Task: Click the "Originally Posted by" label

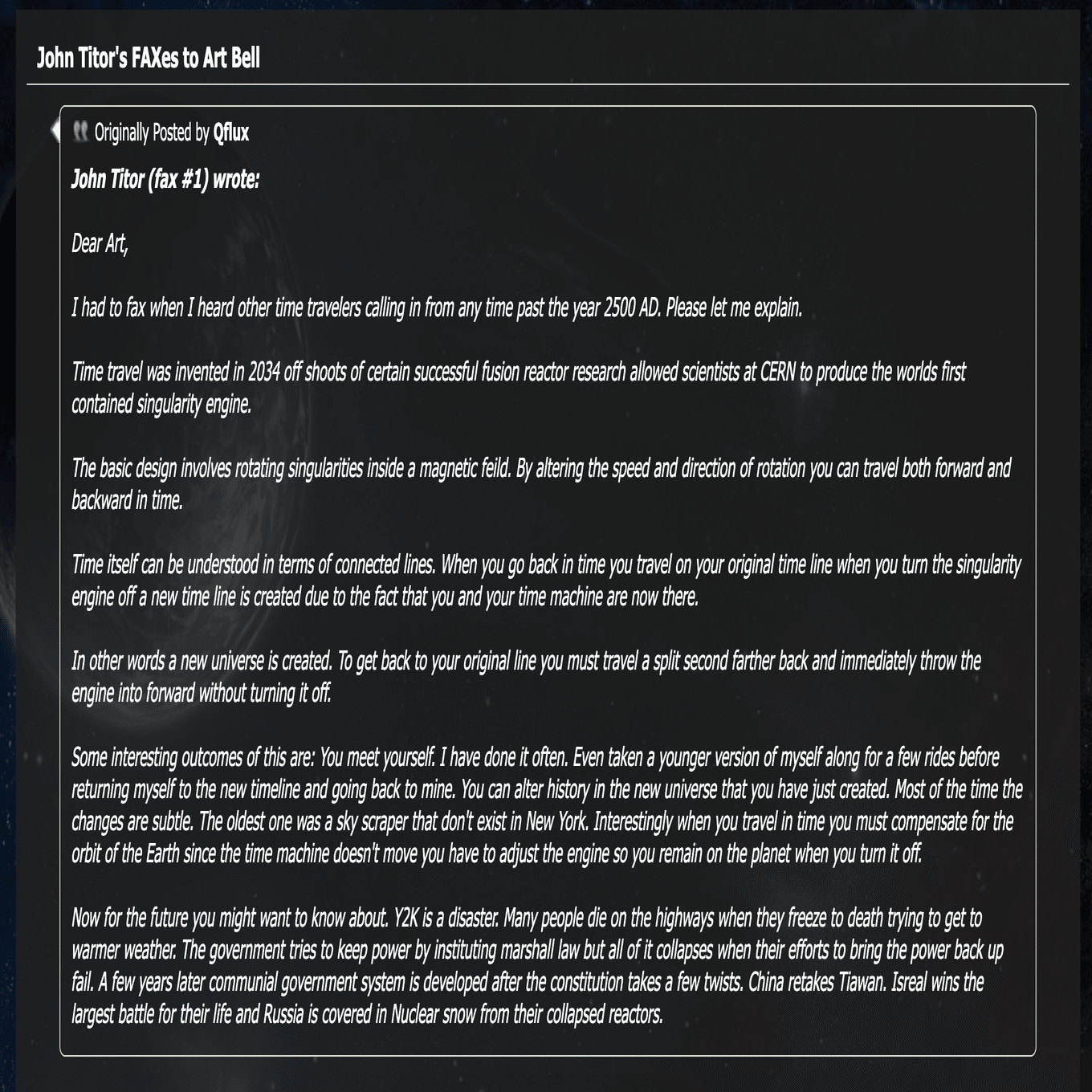Action: pos(152,132)
